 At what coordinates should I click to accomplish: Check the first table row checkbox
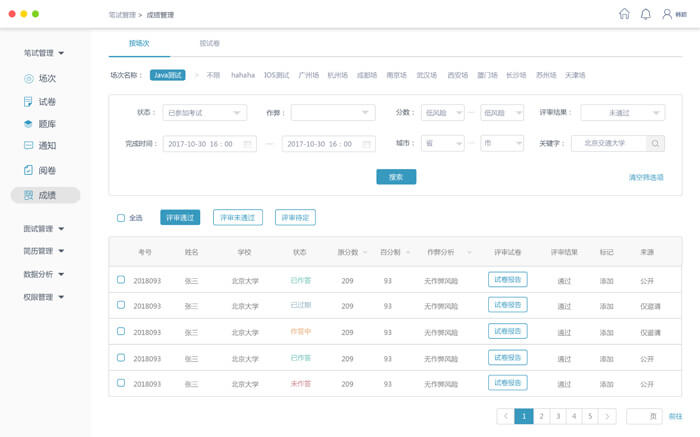tap(121, 280)
